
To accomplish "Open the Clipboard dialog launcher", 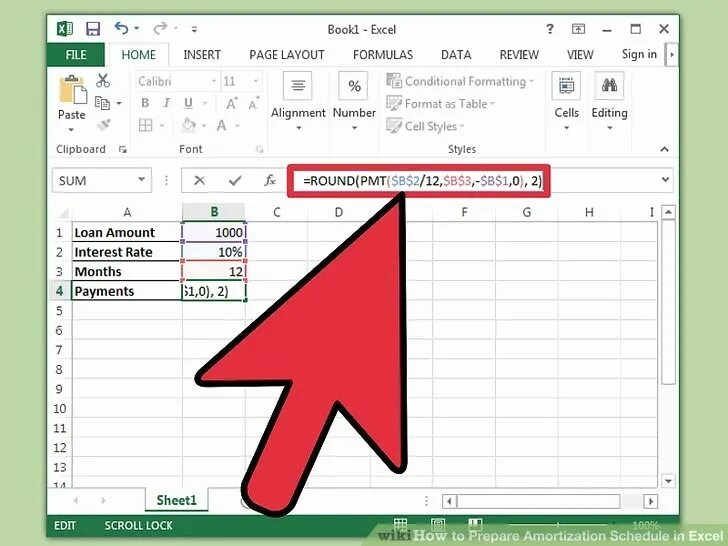I will [123, 150].
